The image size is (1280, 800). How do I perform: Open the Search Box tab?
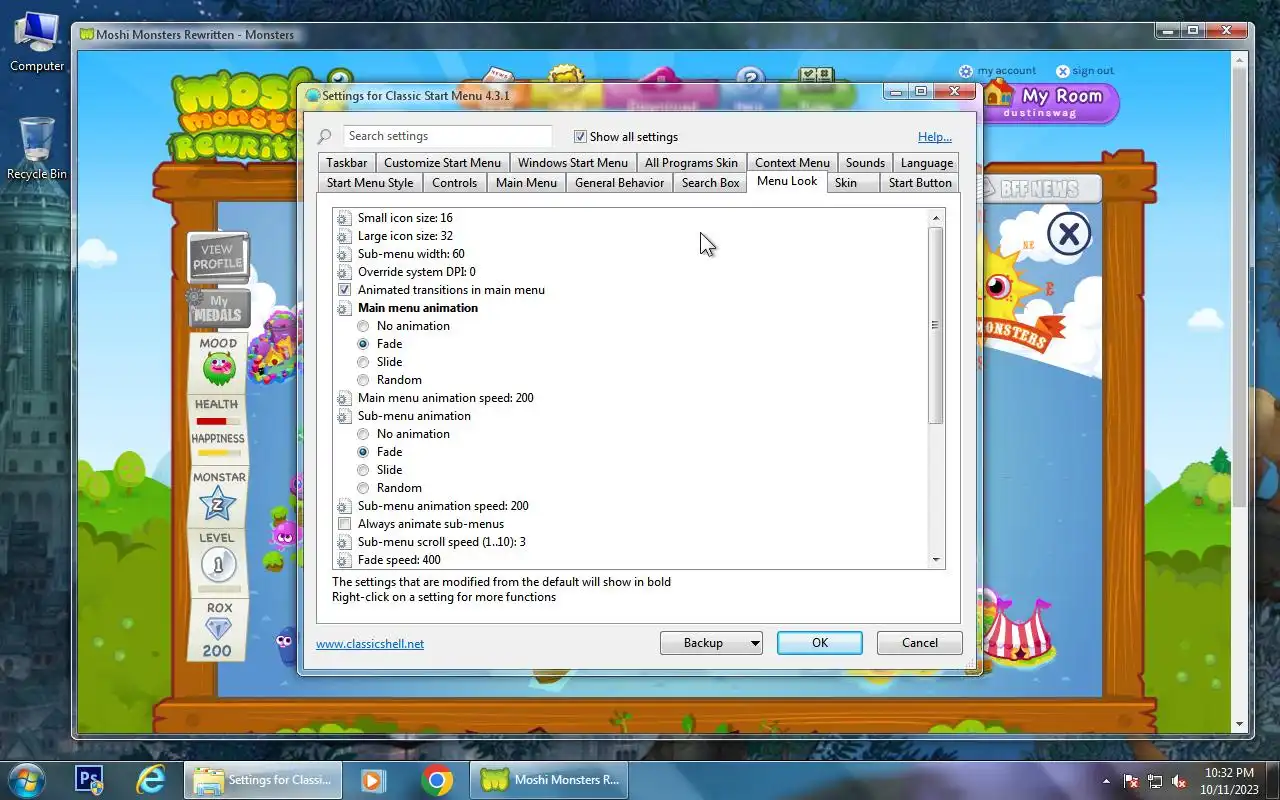pyautogui.click(x=711, y=183)
